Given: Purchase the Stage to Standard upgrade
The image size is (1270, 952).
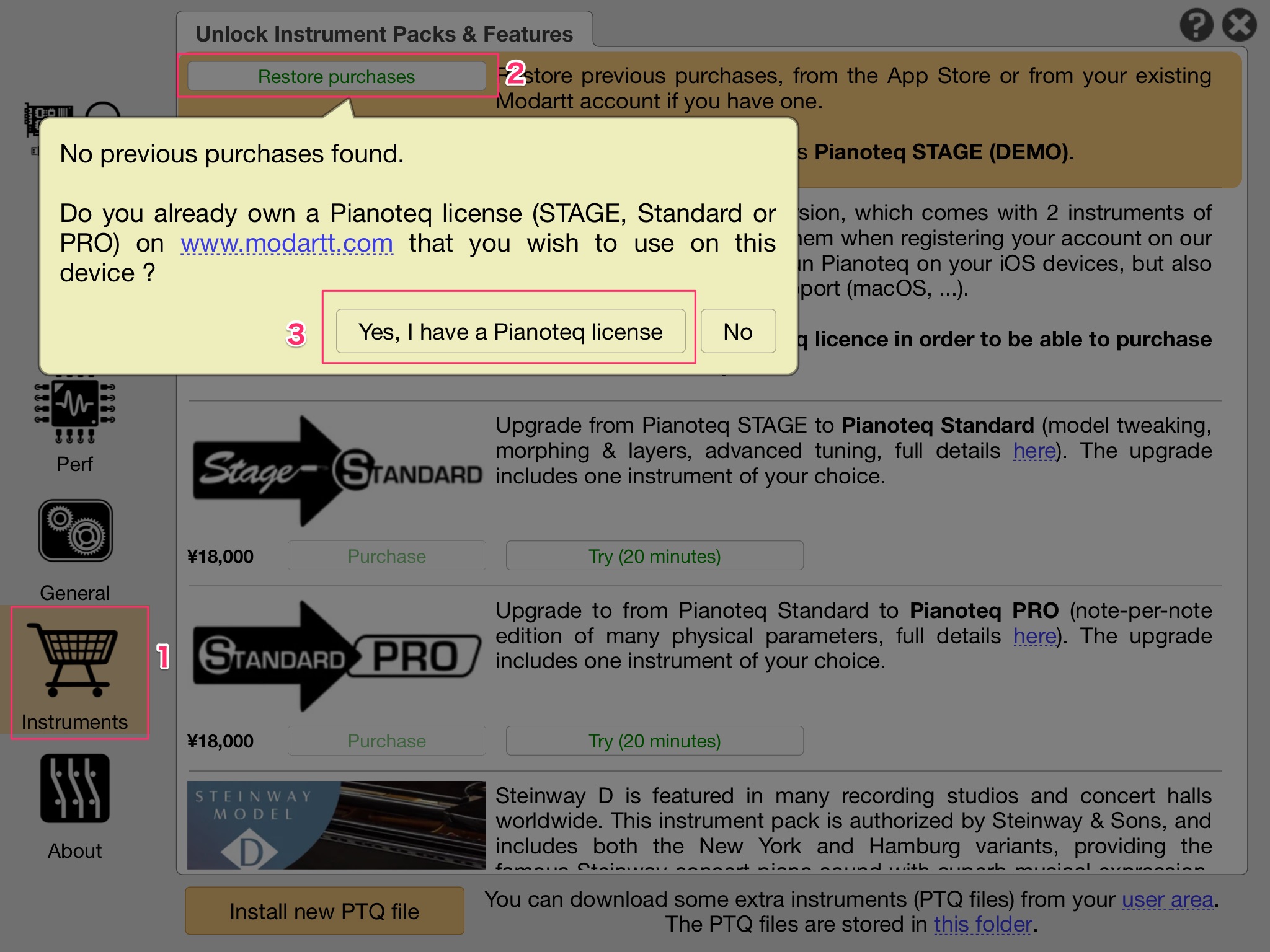Looking at the screenshot, I should (386, 556).
